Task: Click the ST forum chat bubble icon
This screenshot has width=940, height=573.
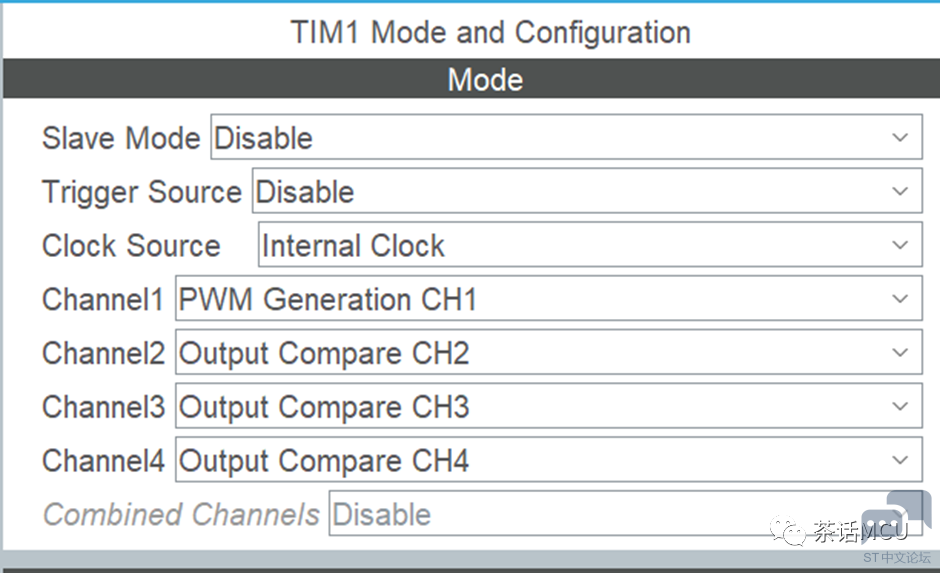Action: tap(896, 517)
